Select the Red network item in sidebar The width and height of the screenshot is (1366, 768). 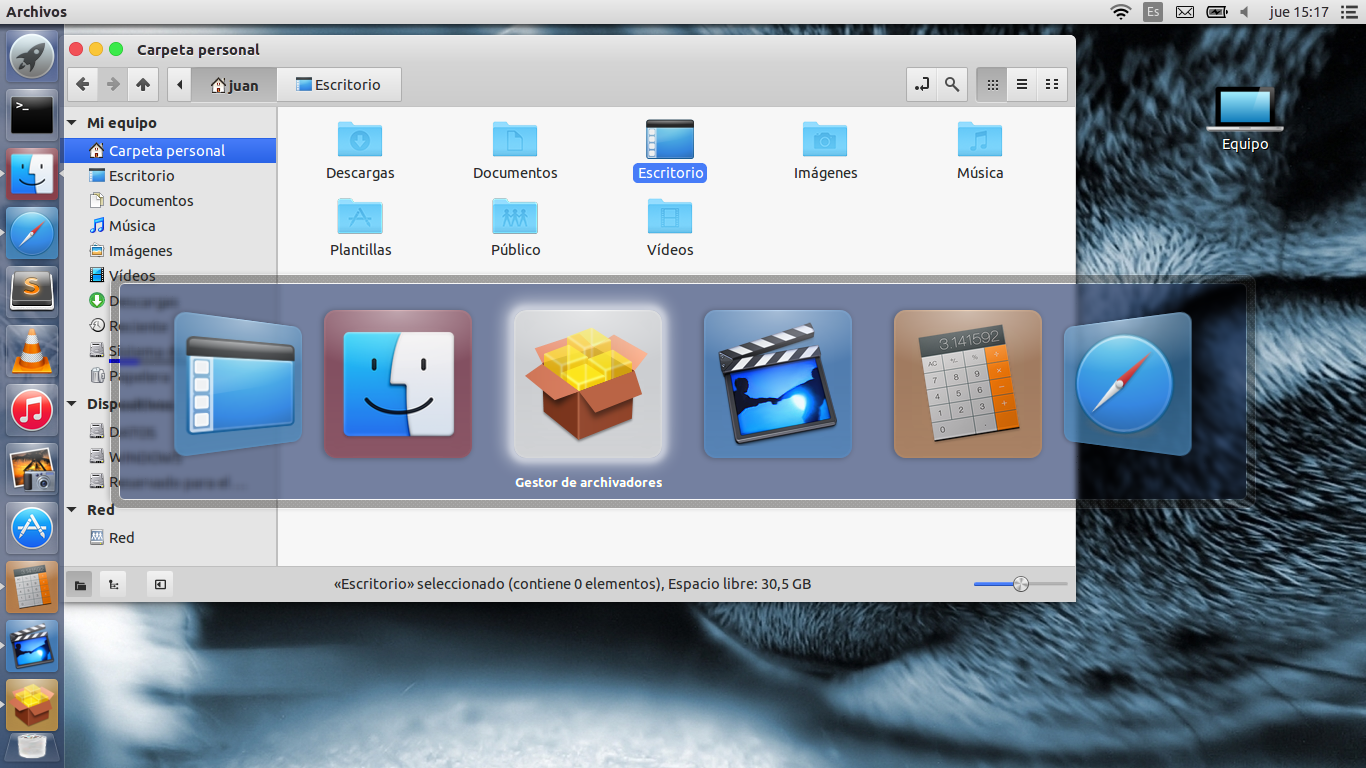(169, 538)
